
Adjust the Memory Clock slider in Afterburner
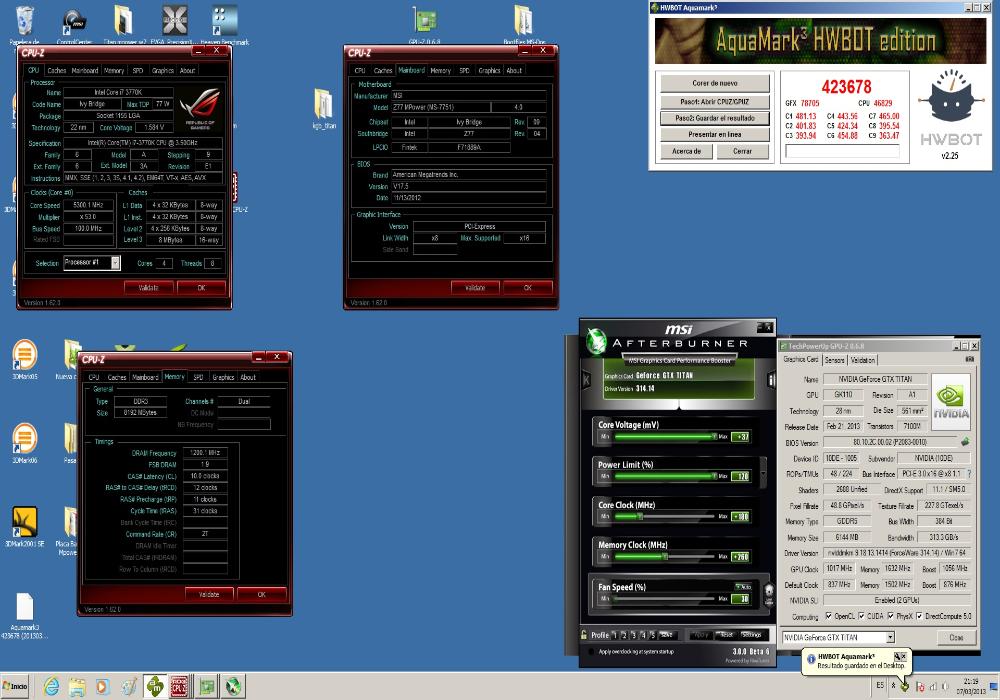[x=663, y=557]
